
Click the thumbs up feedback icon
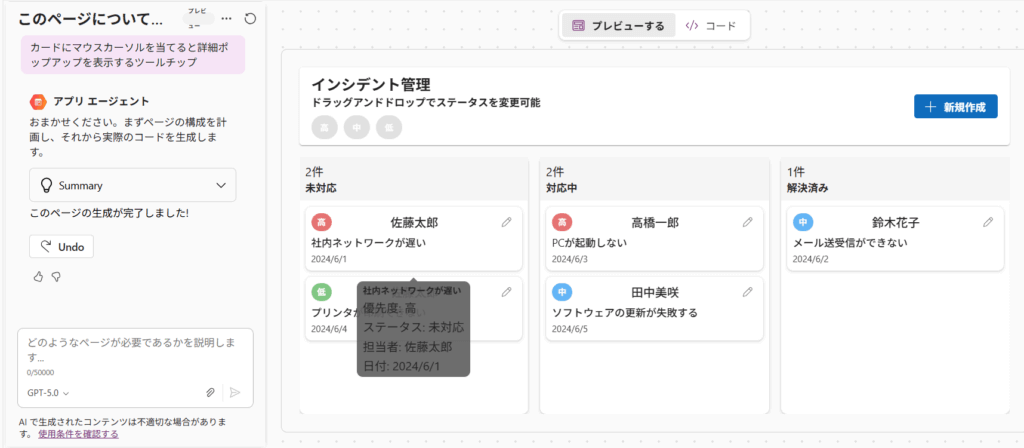click(37, 276)
